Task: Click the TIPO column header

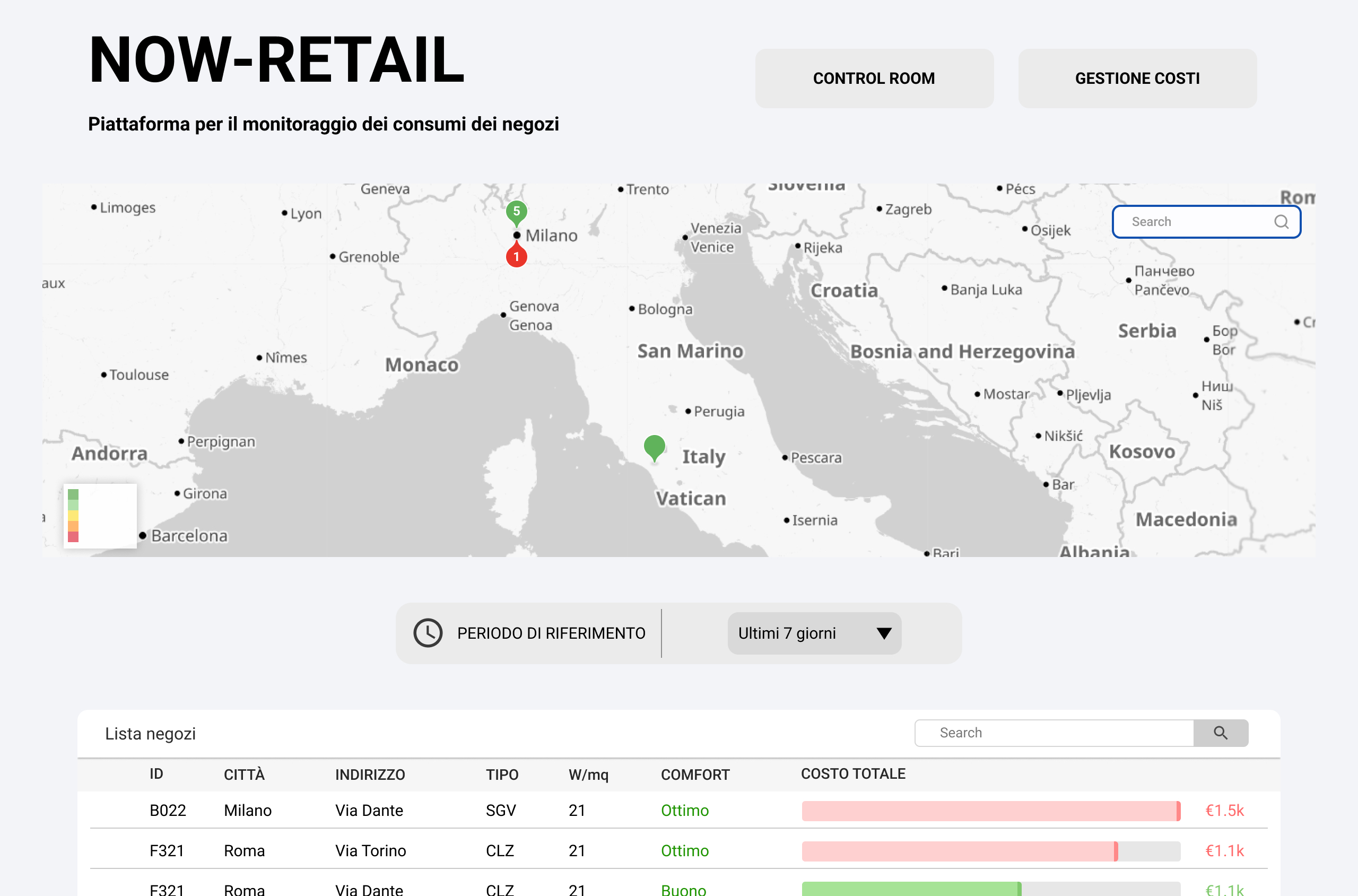Action: point(502,775)
